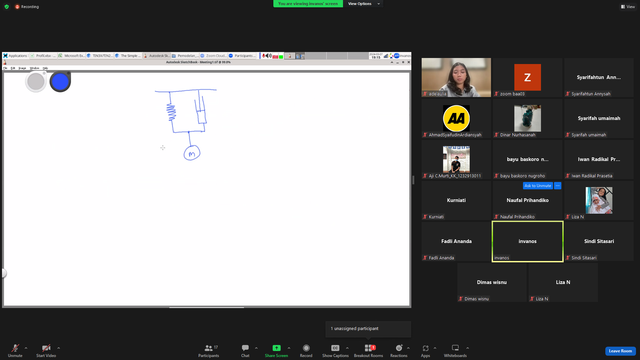Expand the arrow beside Reactions
This screenshot has height=360, width=640.
(408, 348)
